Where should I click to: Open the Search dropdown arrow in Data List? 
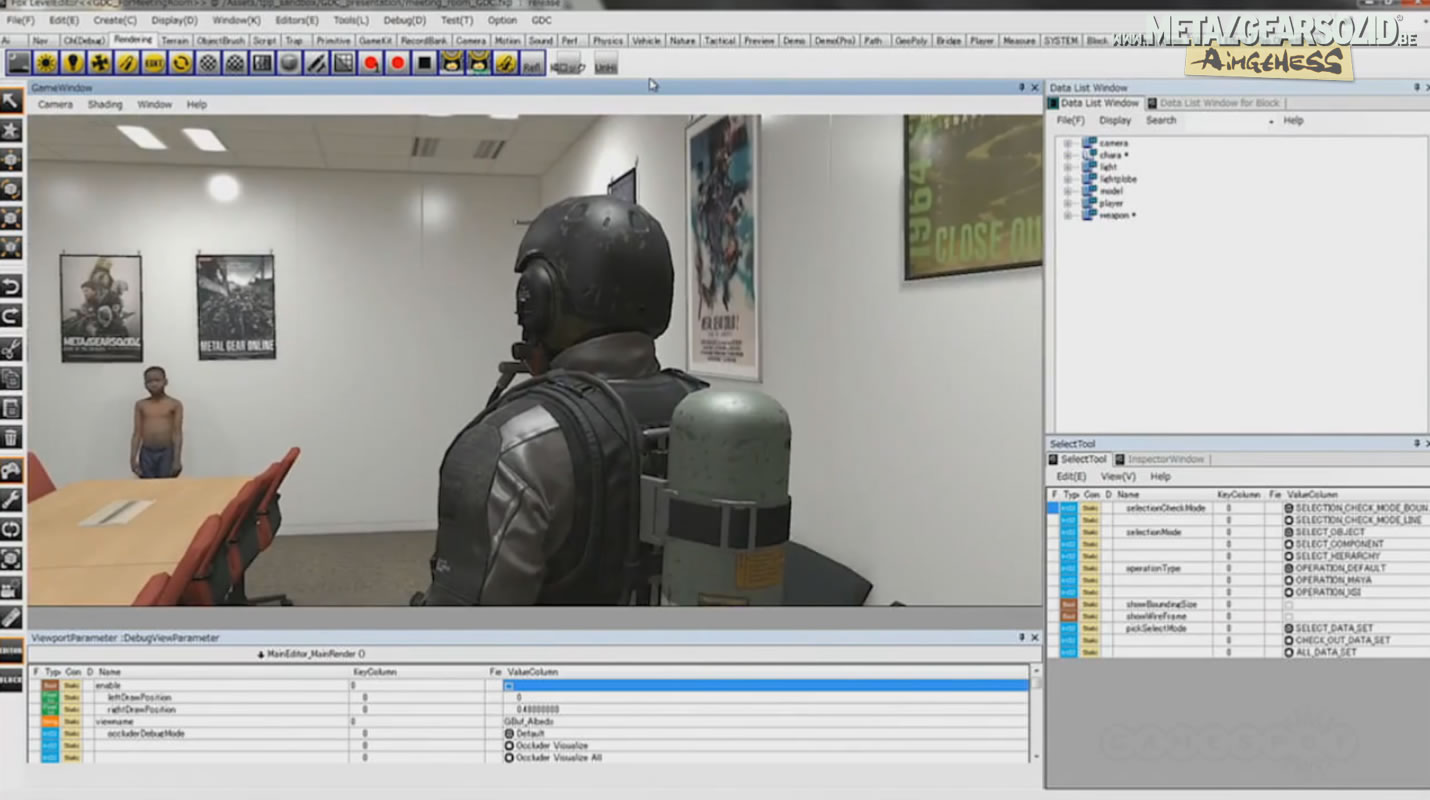[1271, 121]
